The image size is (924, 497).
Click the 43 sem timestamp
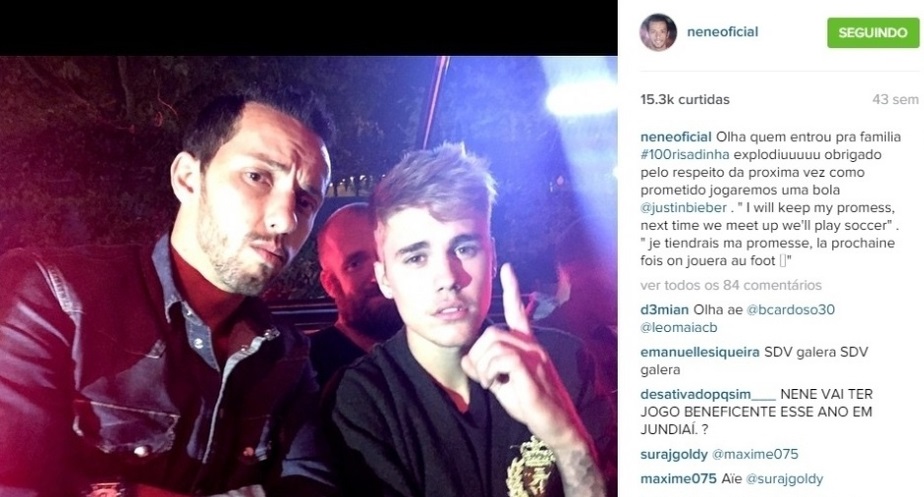pos(895,100)
